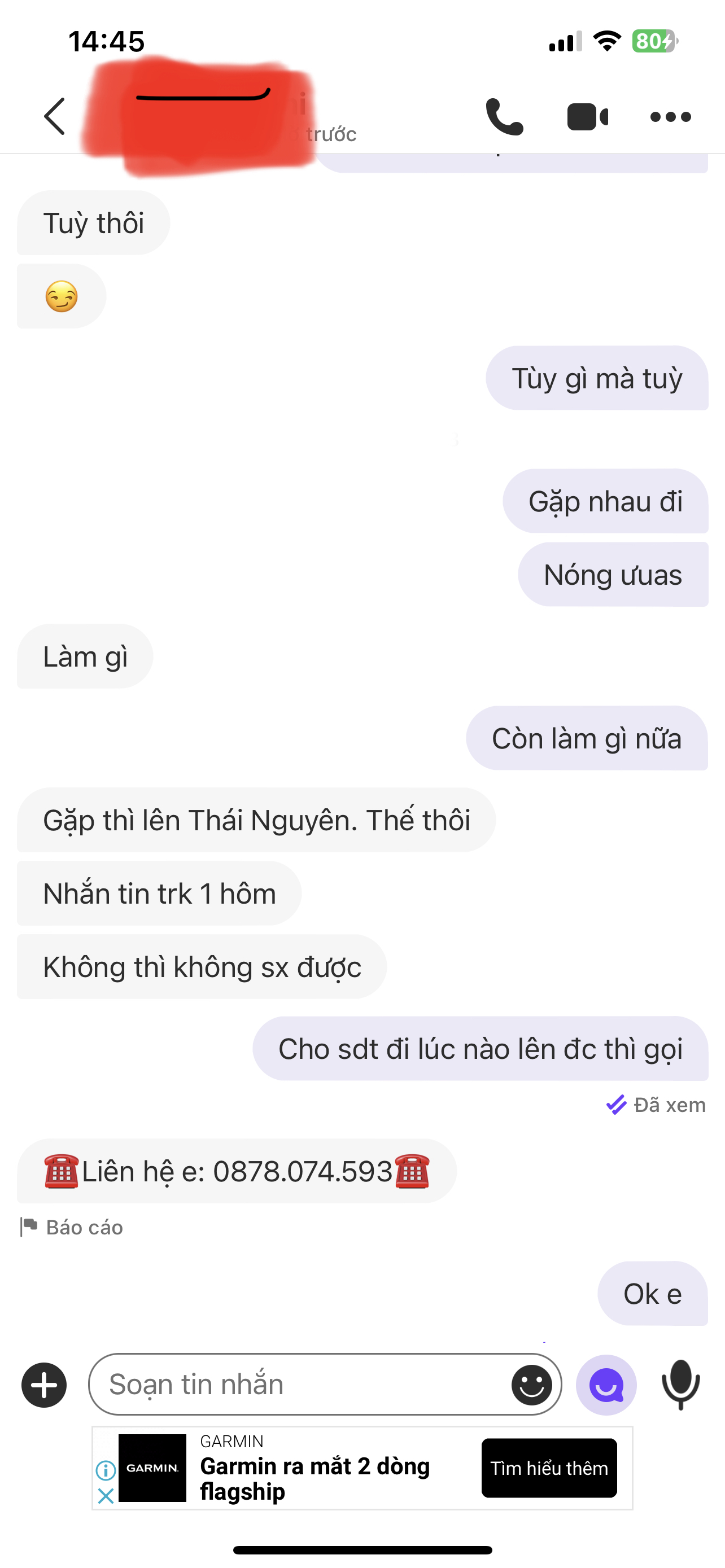Tap the 'Đã xem' seen indicator
This screenshot has width=725, height=1568.
pos(656,1104)
